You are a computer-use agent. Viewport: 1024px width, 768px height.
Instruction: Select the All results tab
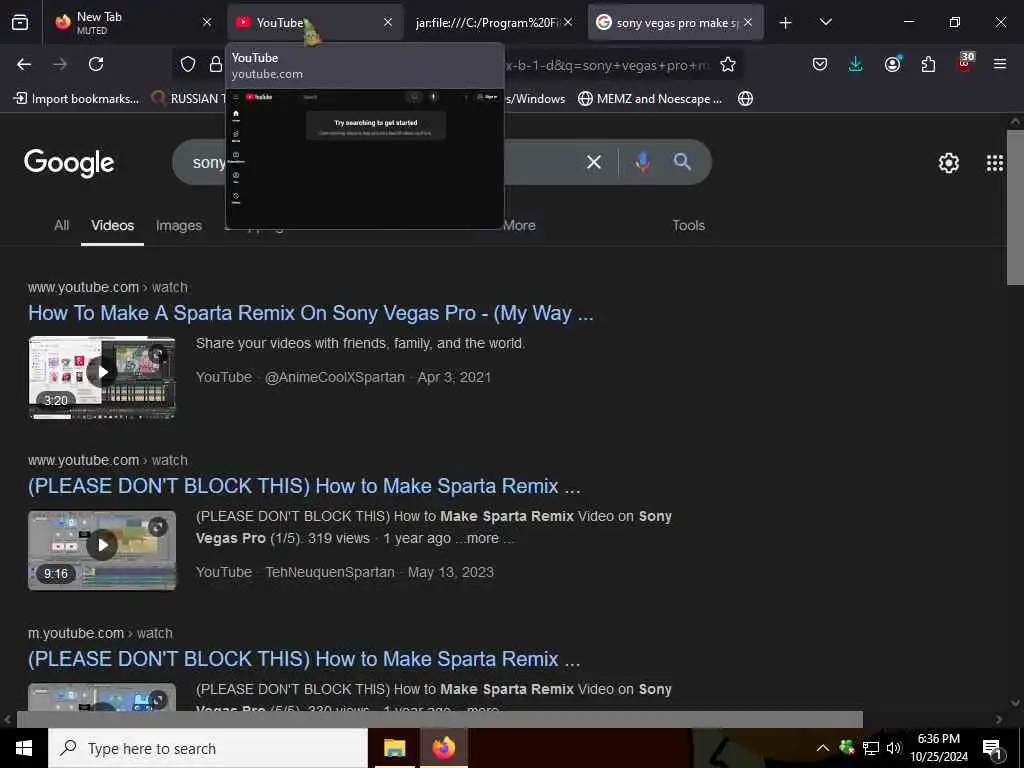(61, 225)
